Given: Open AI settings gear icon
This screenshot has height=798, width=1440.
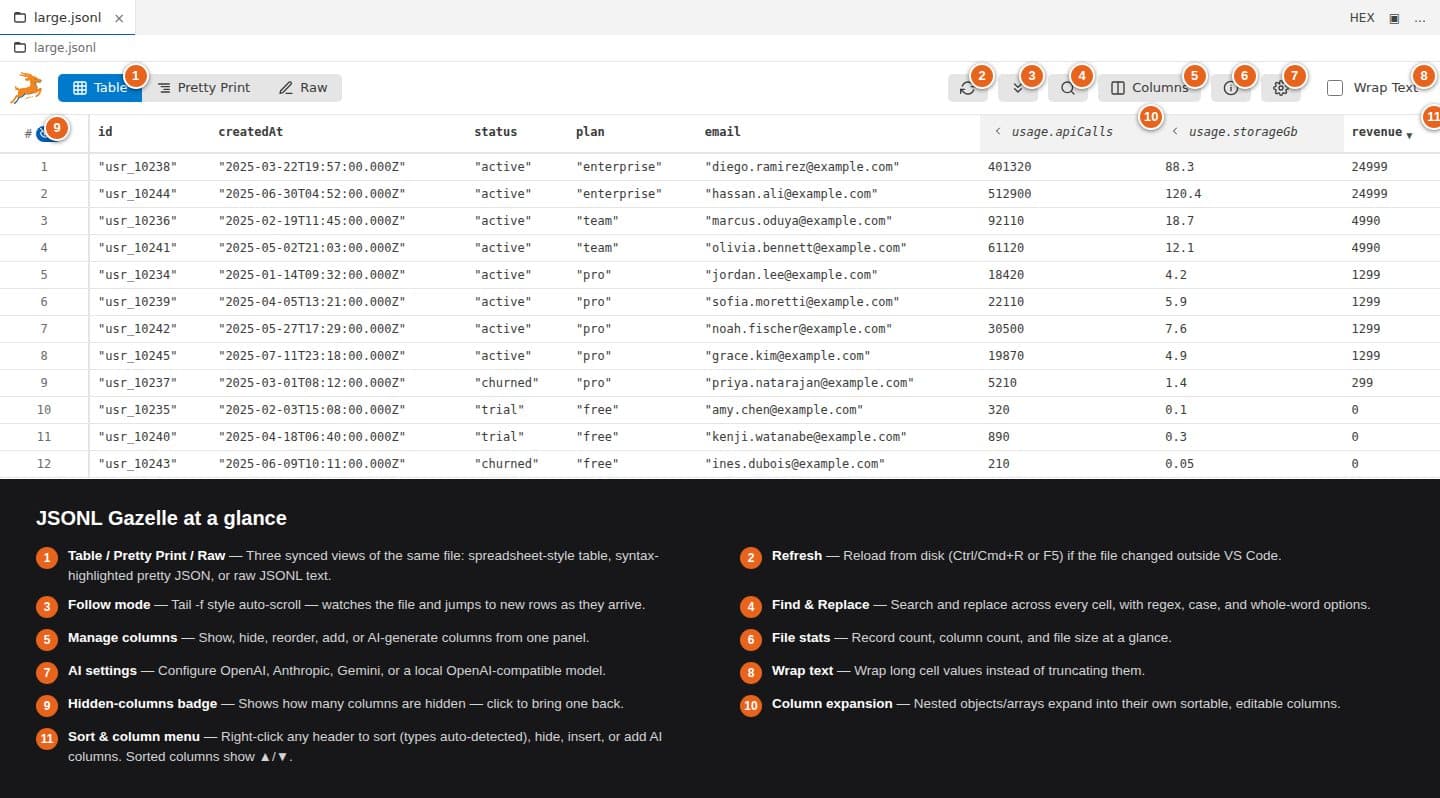Looking at the screenshot, I should tap(1281, 88).
